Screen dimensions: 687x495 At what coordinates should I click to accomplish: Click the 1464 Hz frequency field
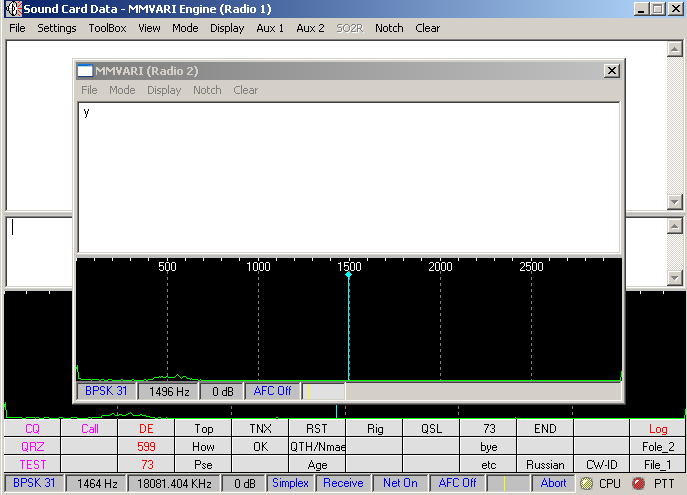pos(96,483)
